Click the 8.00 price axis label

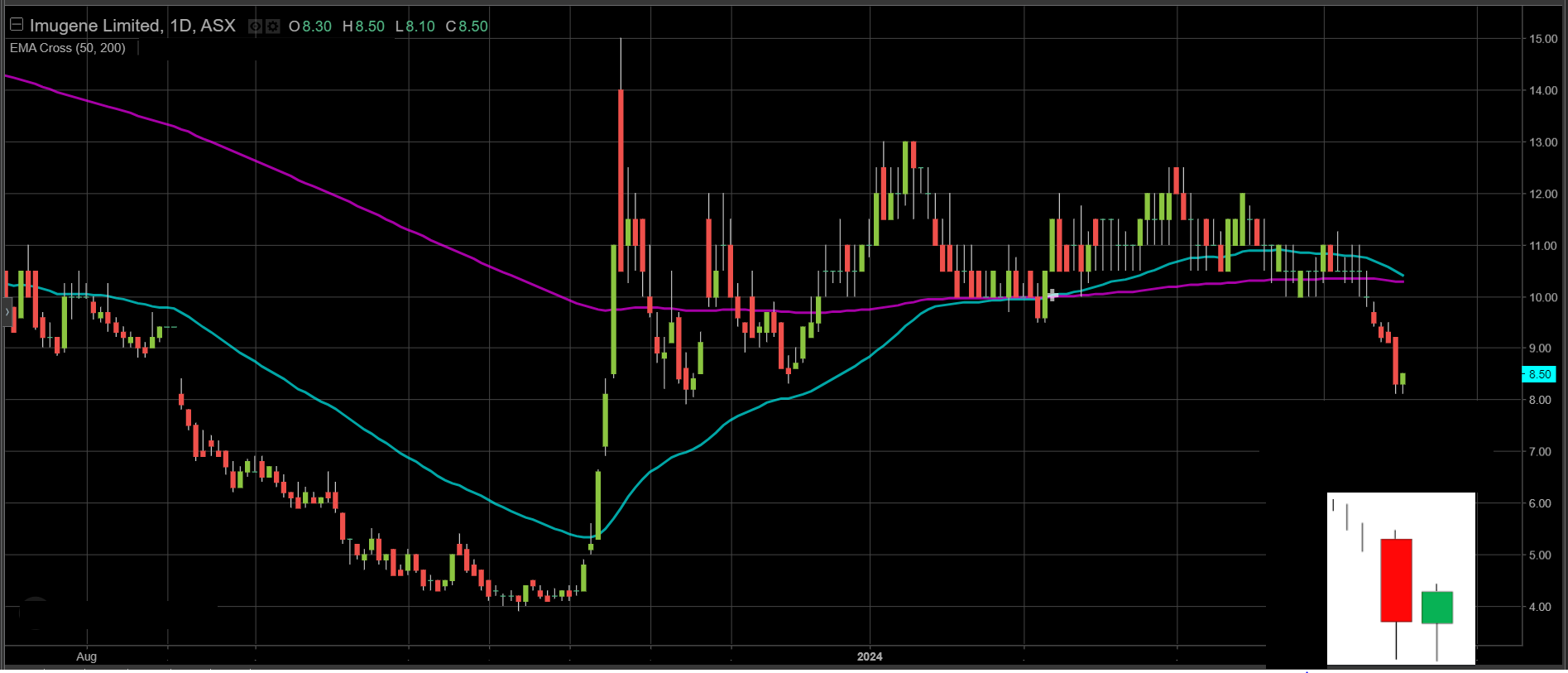[x=1540, y=400]
